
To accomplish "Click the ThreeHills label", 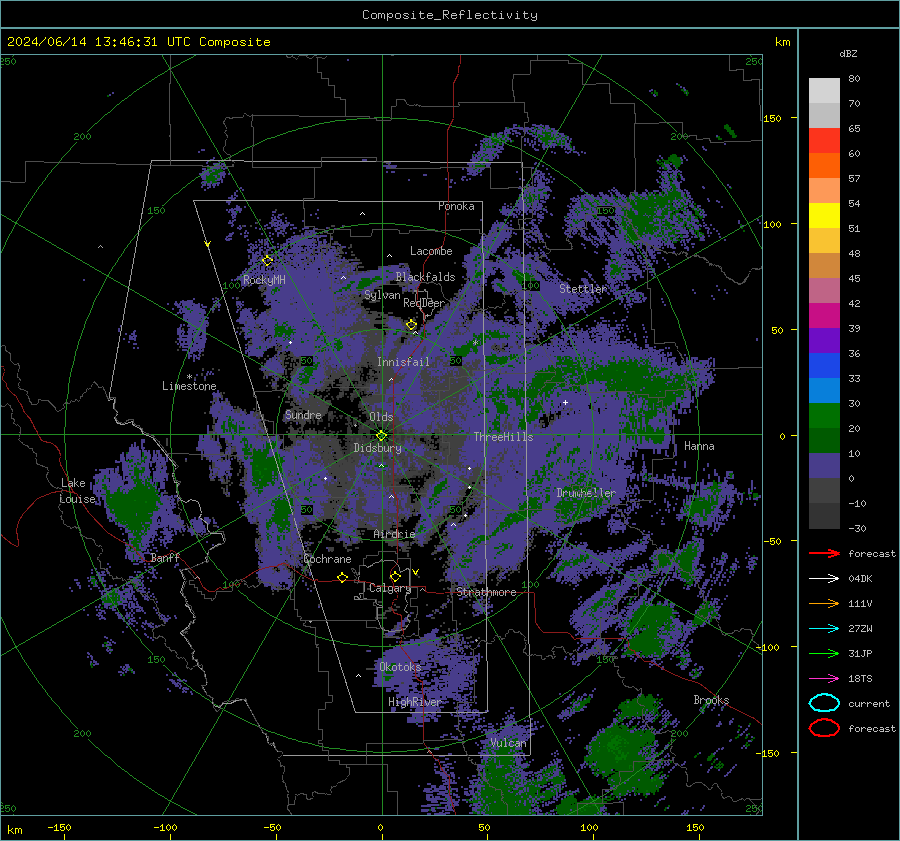I will (x=503, y=437).
